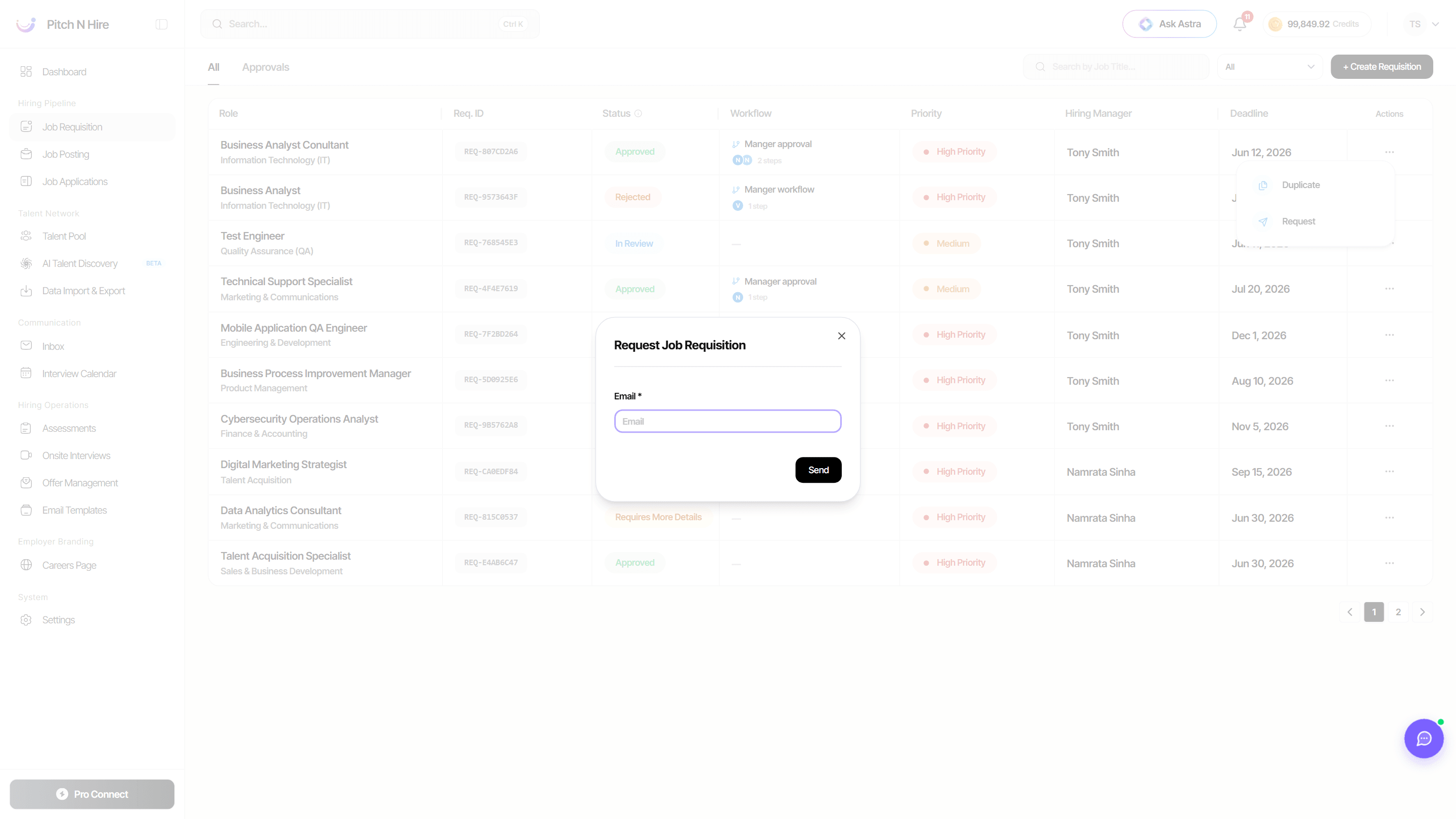
Task: Switch to the Approvals tab
Action: click(x=265, y=67)
